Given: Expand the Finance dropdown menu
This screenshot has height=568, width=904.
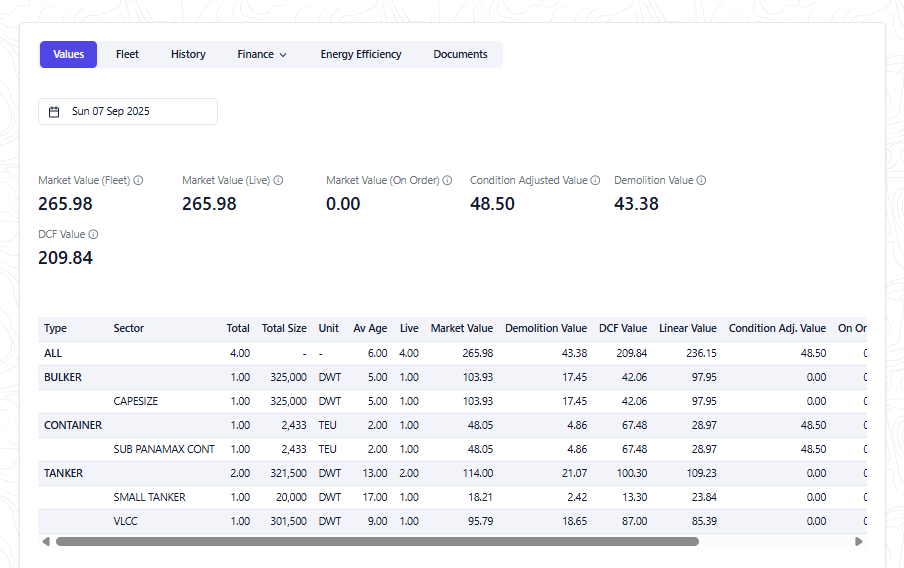Looking at the screenshot, I should (x=262, y=54).
